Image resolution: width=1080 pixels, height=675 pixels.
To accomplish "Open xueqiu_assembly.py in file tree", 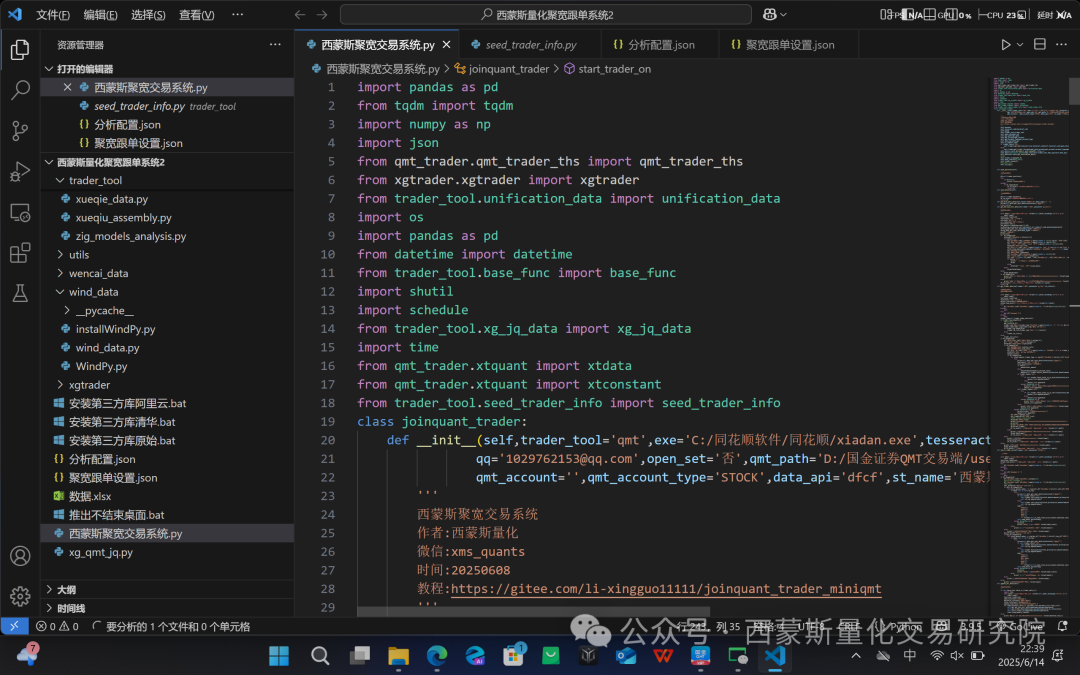I will point(123,218).
